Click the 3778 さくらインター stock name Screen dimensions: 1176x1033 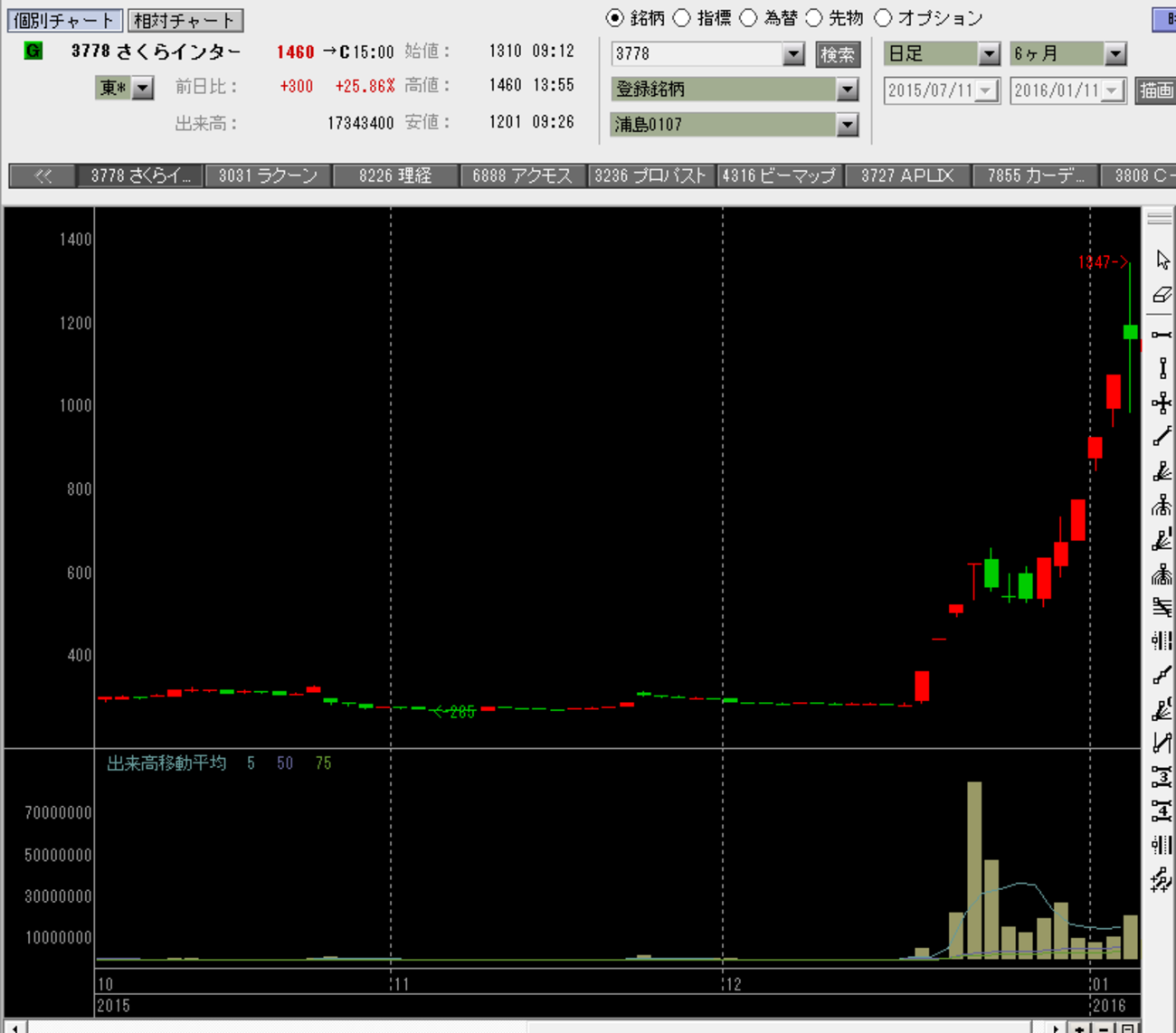[156, 52]
